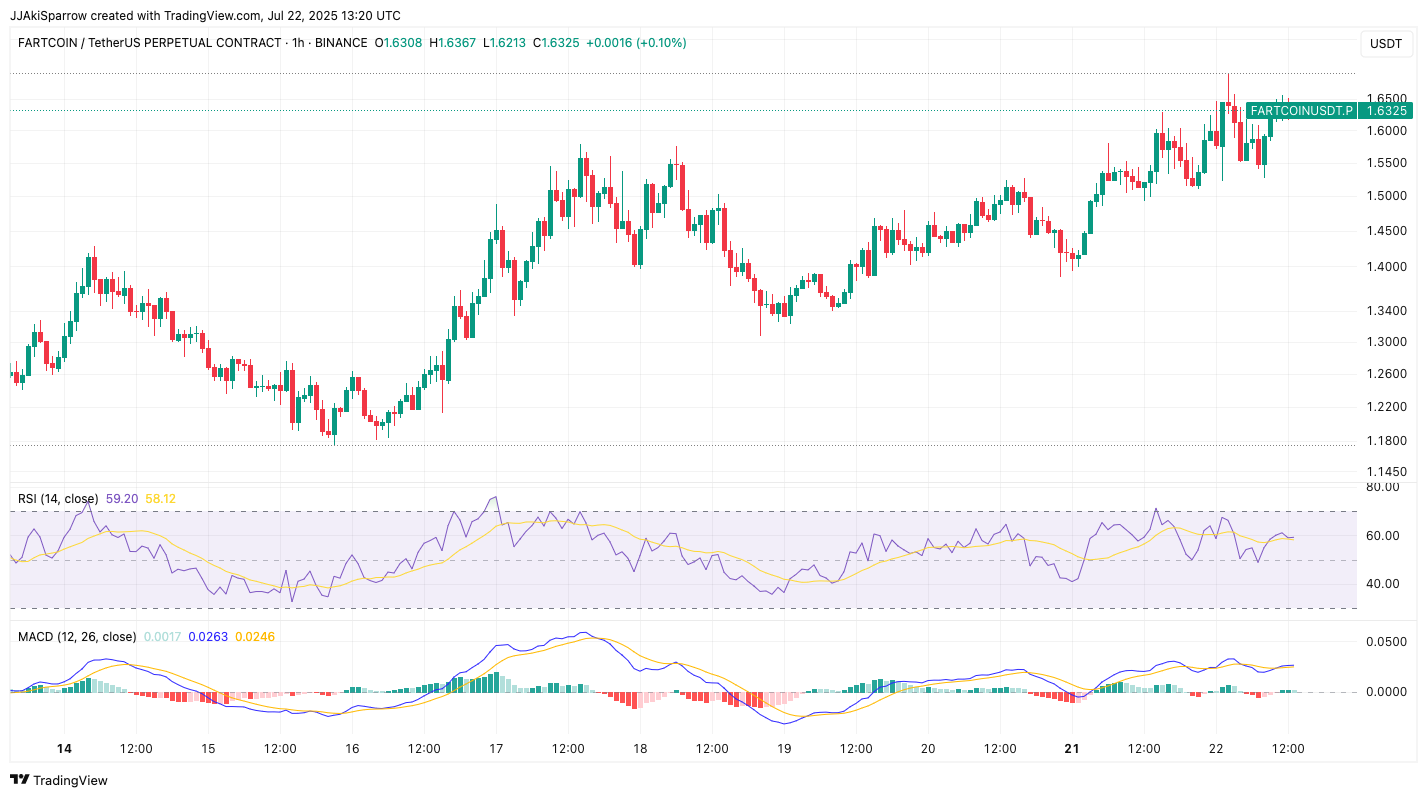Open the USDT currency selector
The width and height of the screenshot is (1427, 797).
[x=1385, y=44]
